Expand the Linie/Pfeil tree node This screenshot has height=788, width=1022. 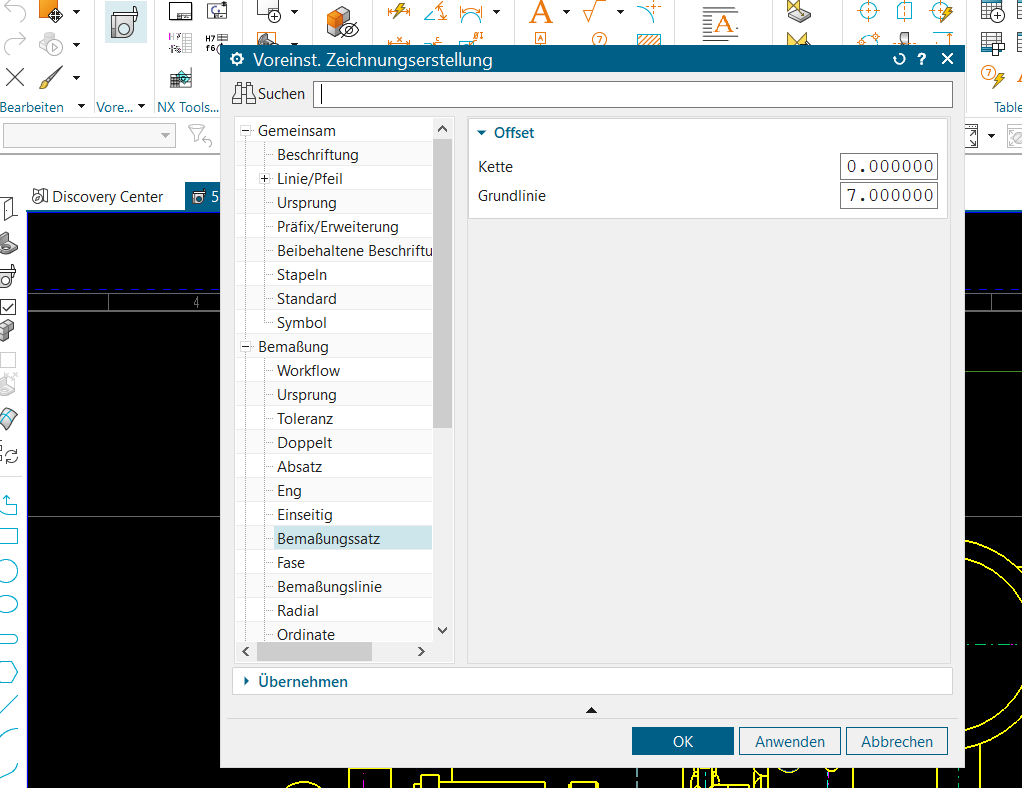[x=265, y=179]
